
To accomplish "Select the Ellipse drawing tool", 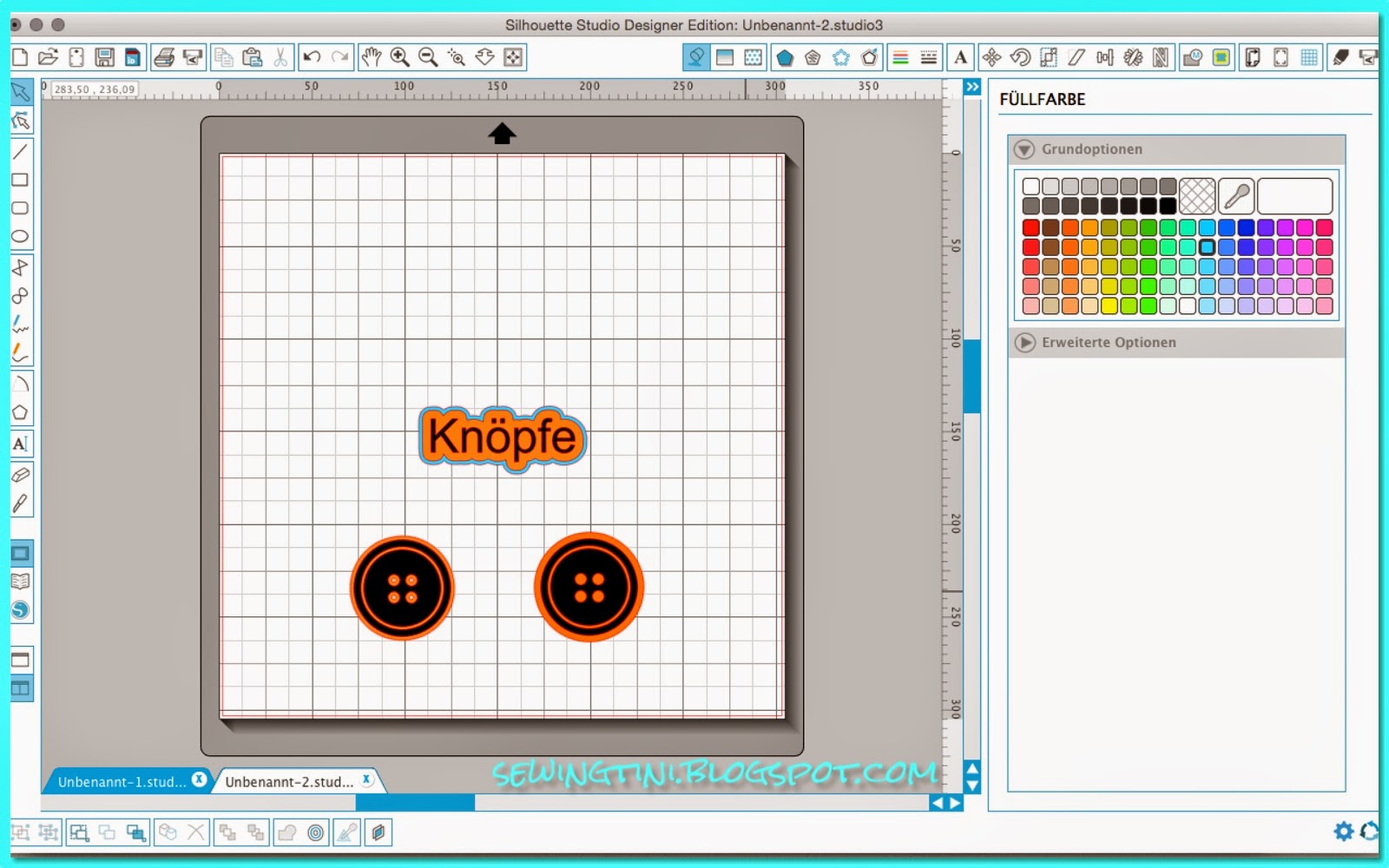I will point(22,237).
